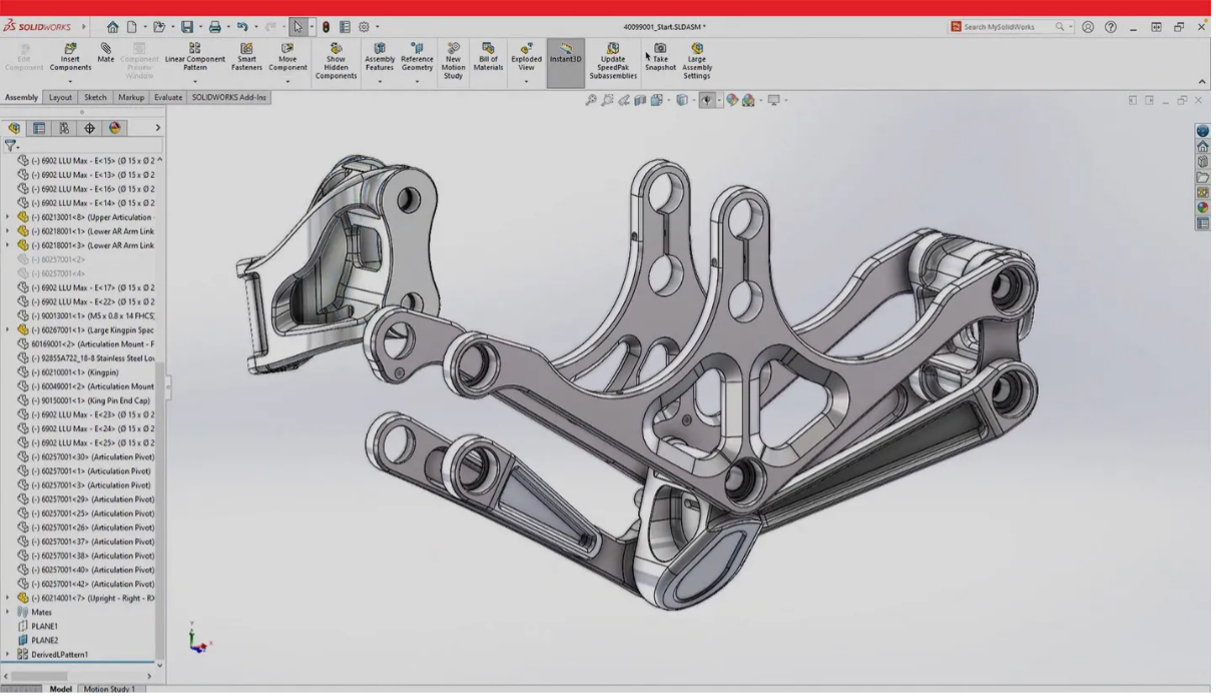Click the Undo arrow icon

[242, 27]
